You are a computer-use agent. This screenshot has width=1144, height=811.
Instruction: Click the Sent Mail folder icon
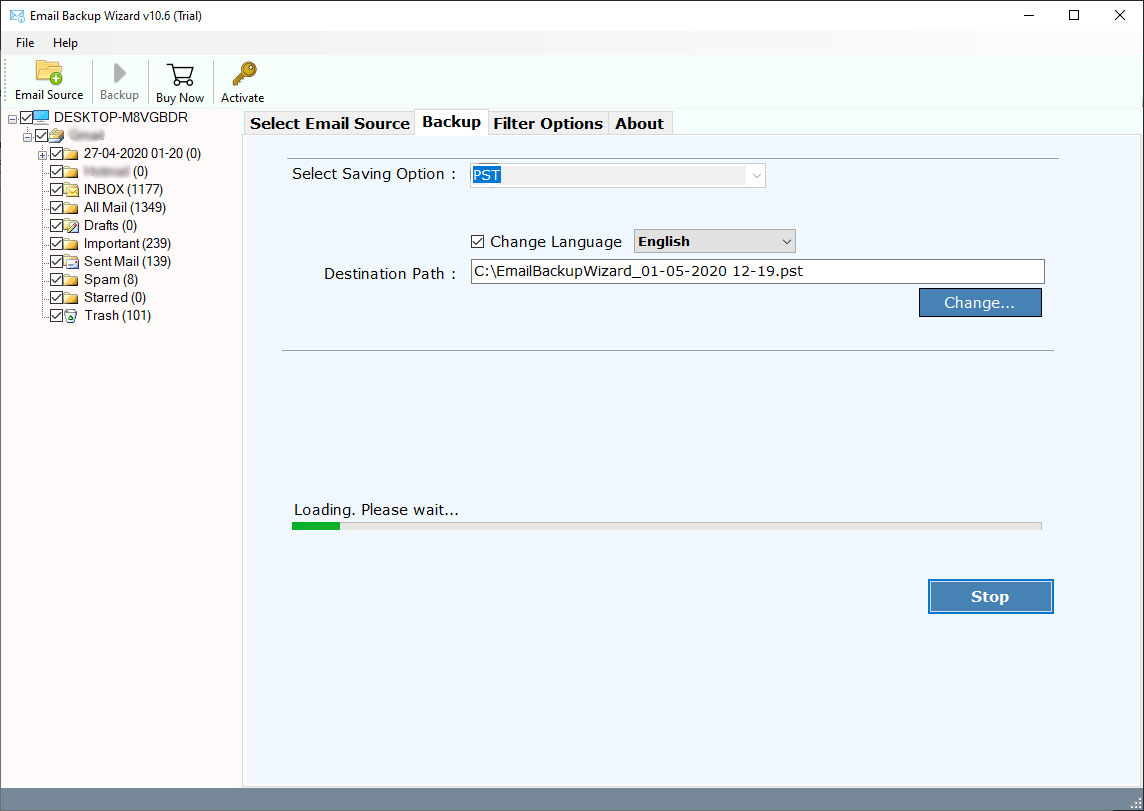point(71,262)
